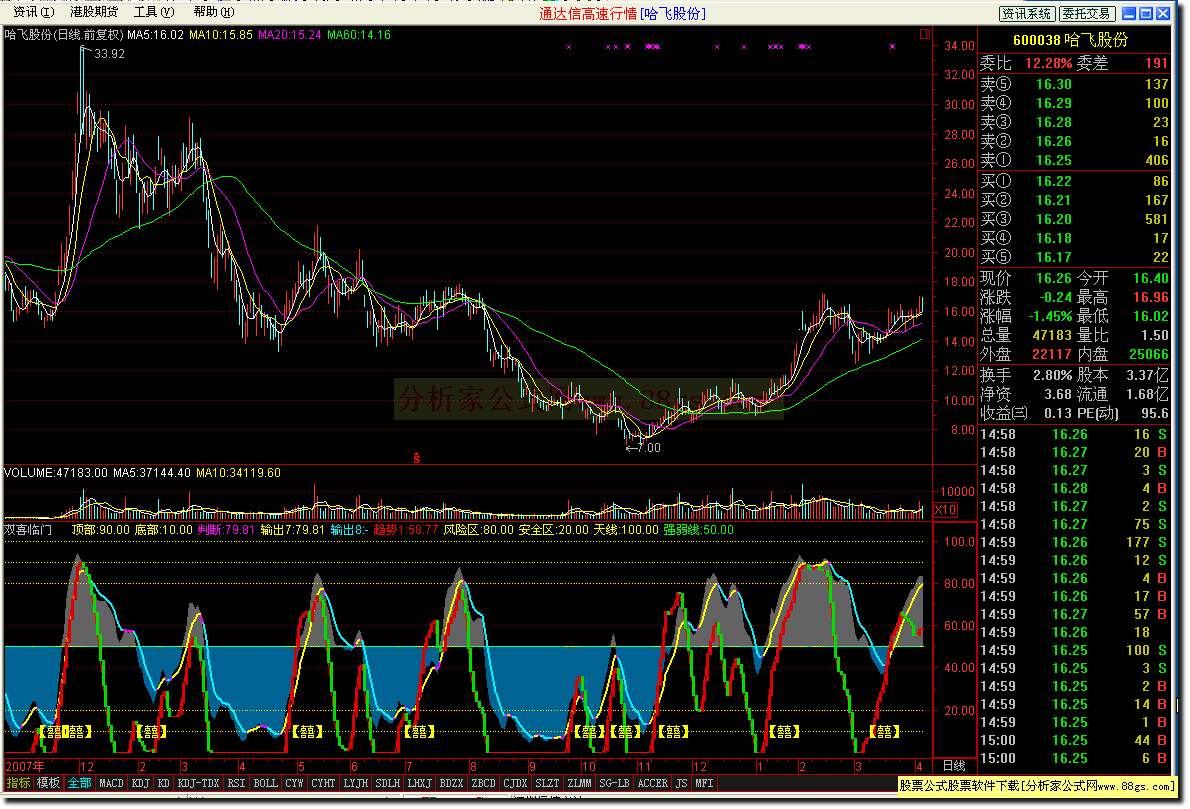
Task: Open the 工具 menu
Action: pyautogui.click(x=154, y=12)
